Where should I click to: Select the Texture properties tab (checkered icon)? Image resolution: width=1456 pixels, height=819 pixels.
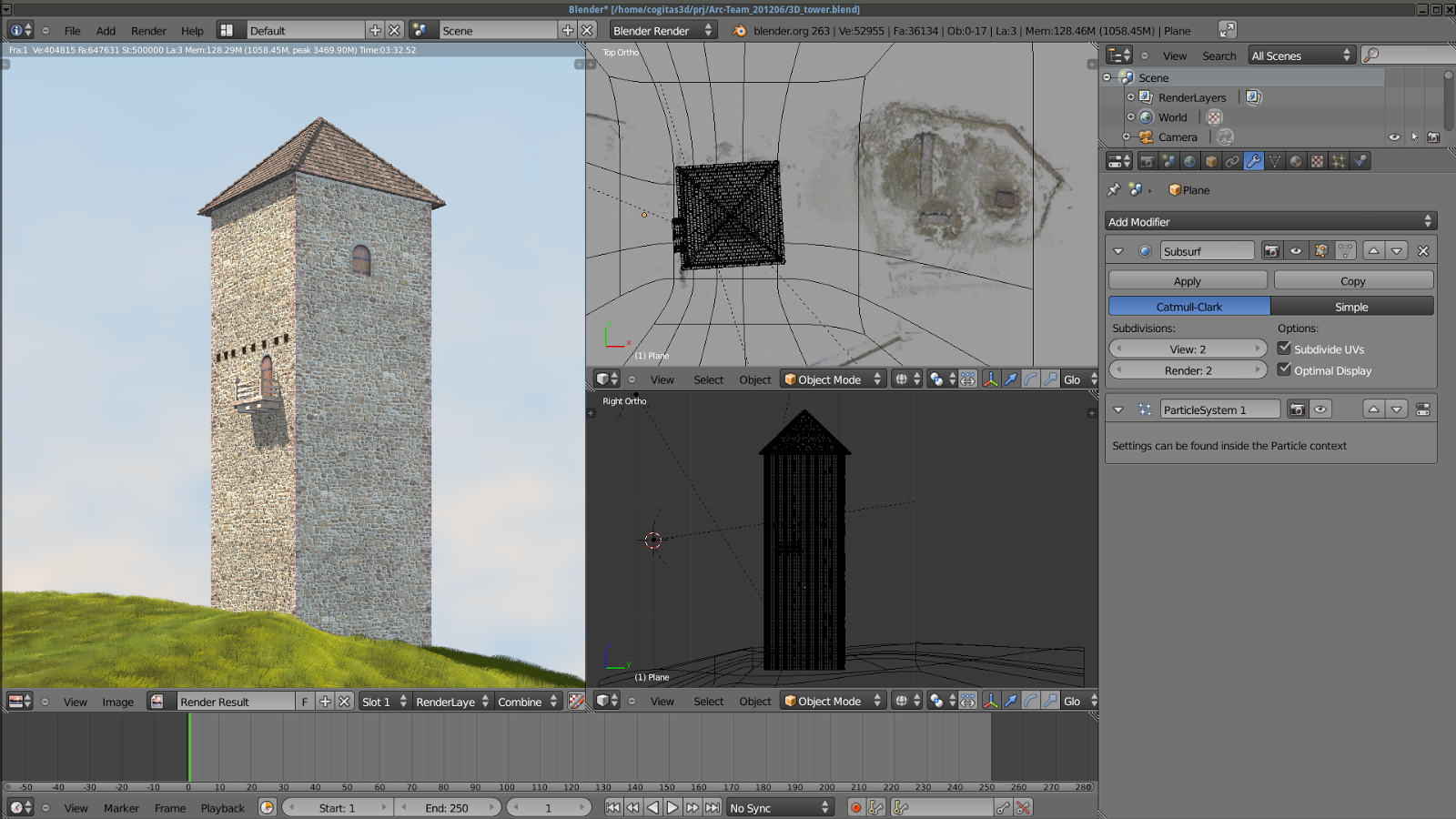[x=1319, y=161]
